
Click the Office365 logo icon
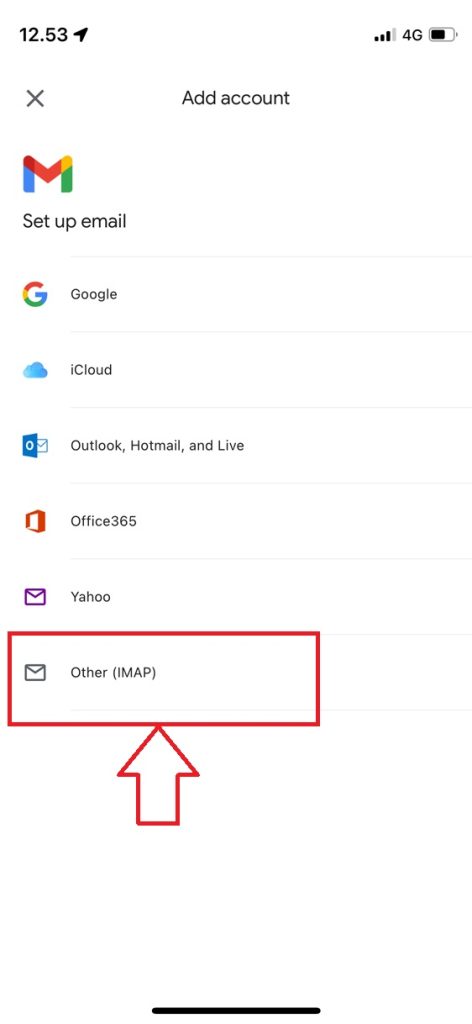35,521
